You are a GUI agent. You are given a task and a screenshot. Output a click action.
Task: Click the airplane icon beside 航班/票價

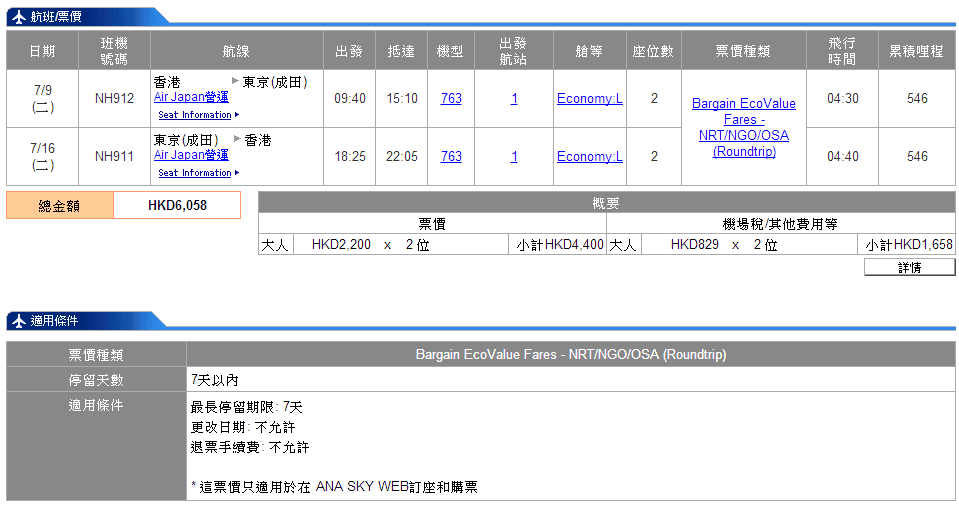pyautogui.click(x=18, y=17)
